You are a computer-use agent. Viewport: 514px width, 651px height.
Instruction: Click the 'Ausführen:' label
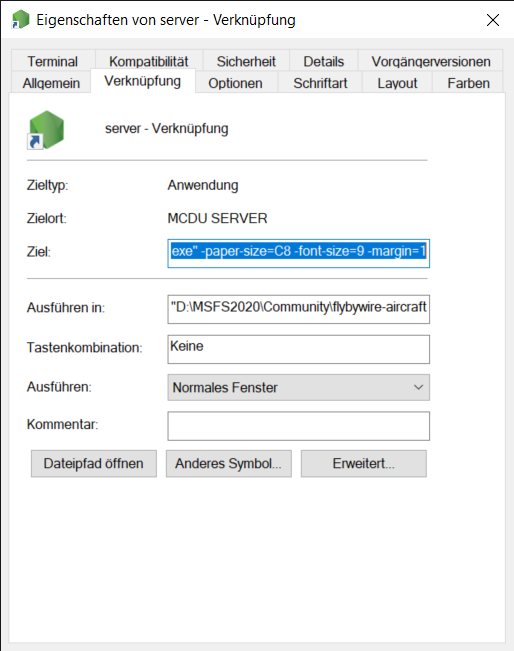click(59, 387)
